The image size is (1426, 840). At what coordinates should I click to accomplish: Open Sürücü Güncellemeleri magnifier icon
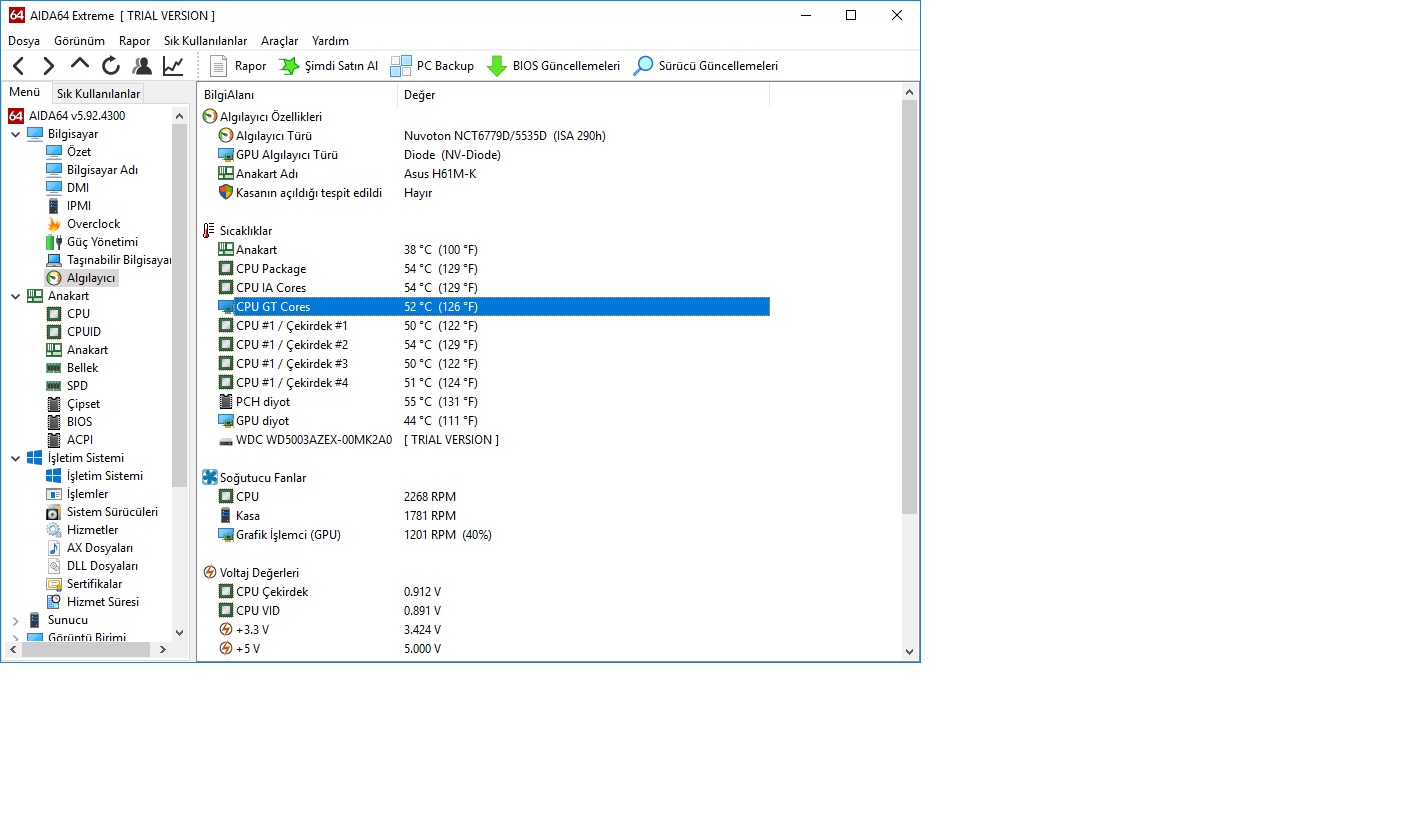[643, 66]
